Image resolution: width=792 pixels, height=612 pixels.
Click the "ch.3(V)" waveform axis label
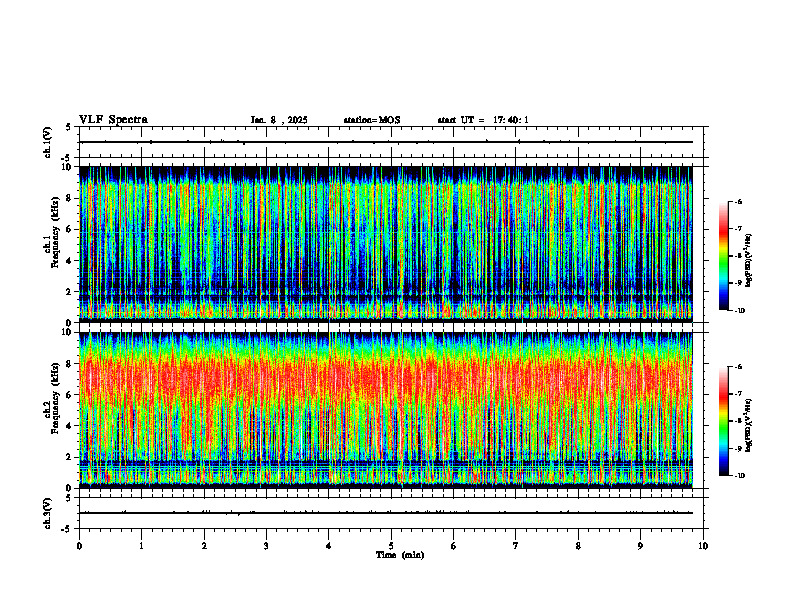[47, 513]
